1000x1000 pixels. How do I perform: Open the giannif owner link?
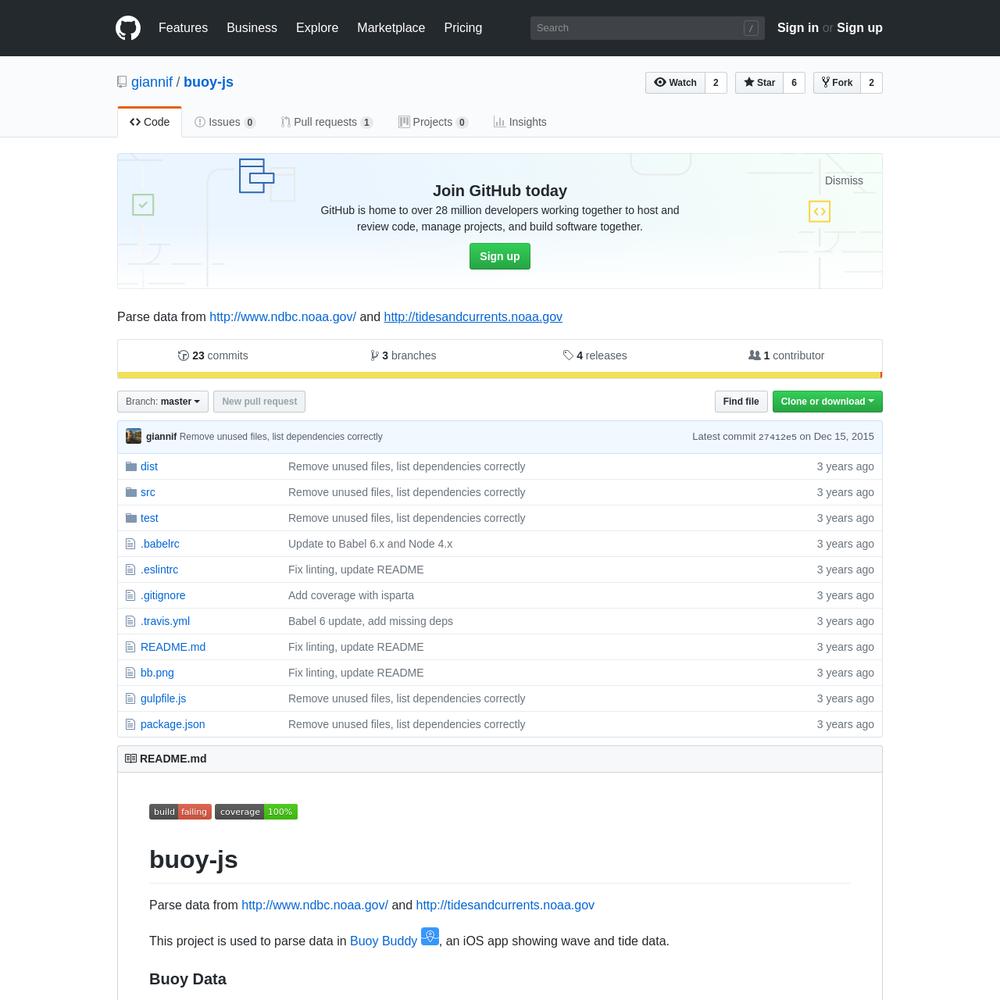(x=152, y=82)
